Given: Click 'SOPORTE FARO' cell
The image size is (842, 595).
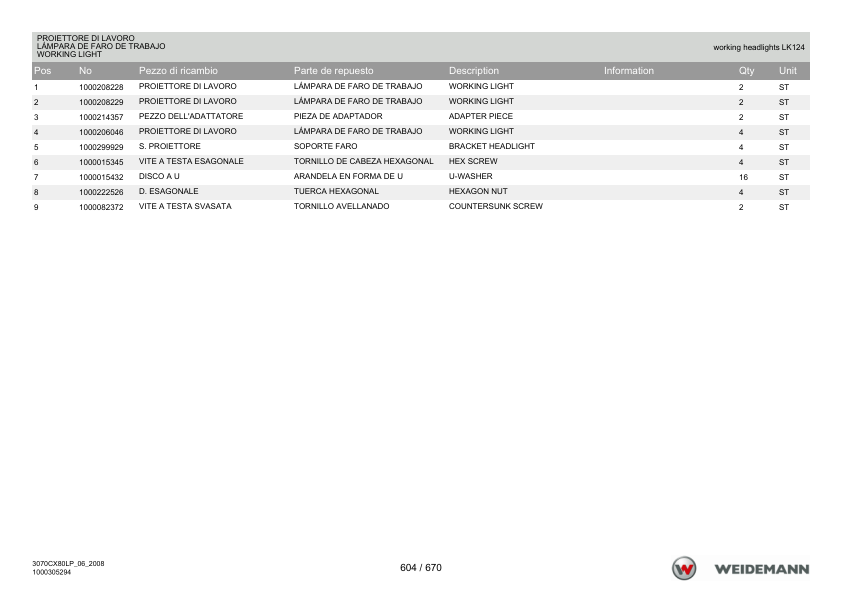Looking at the screenshot, I should pyautogui.click(x=325, y=146).
